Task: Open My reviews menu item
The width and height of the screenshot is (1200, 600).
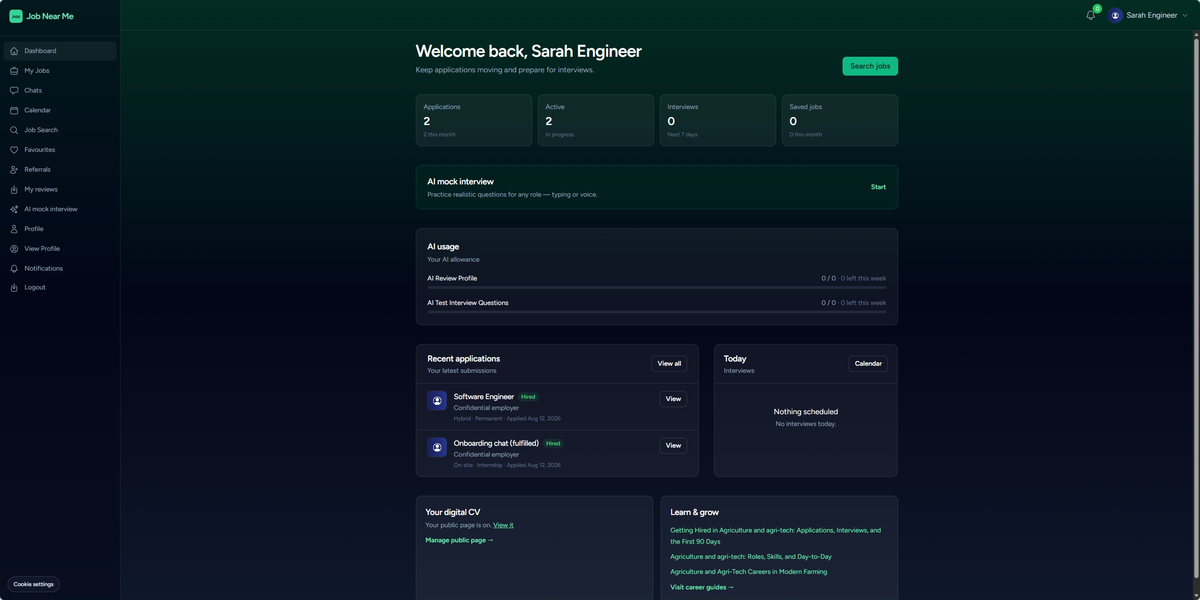Action: (x=60, y=189)
